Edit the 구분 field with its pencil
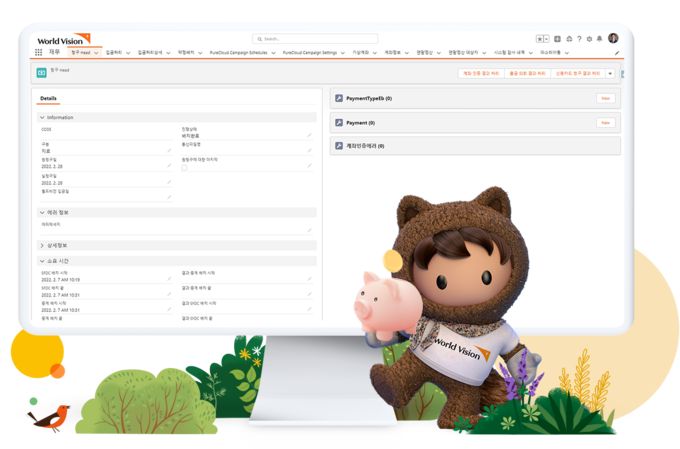Viewport: 680px width, 449px height. click(169, 151)
